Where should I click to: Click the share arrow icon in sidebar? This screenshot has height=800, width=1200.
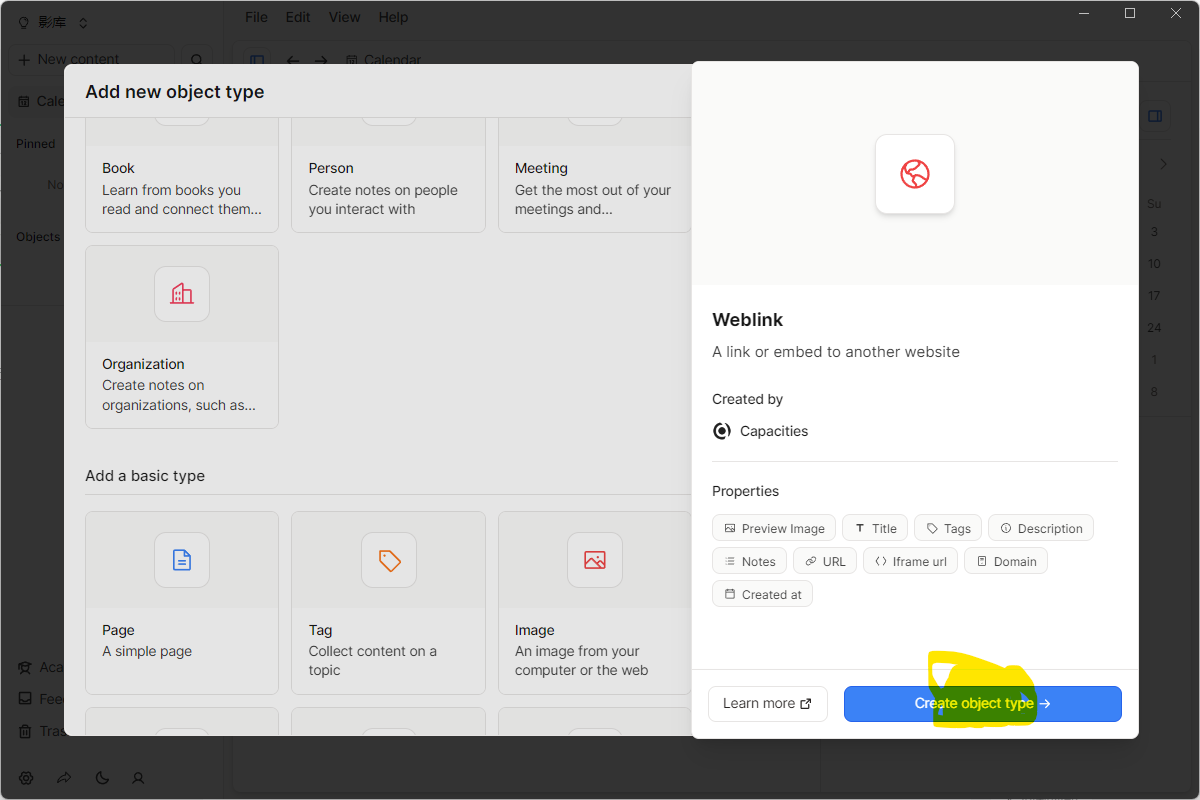click(x=64, y=778)
